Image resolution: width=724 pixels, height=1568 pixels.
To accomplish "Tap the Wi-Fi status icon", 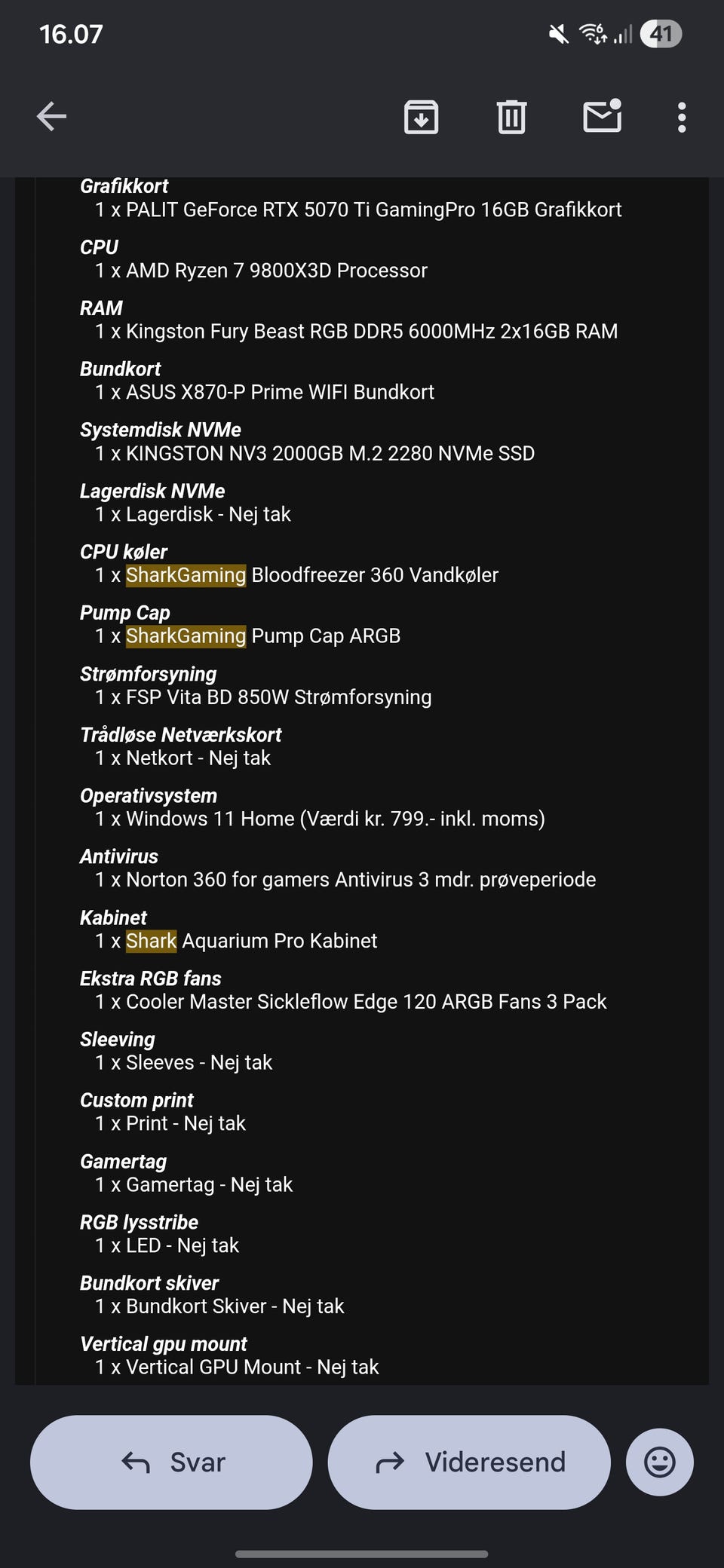I will [593, 34].
